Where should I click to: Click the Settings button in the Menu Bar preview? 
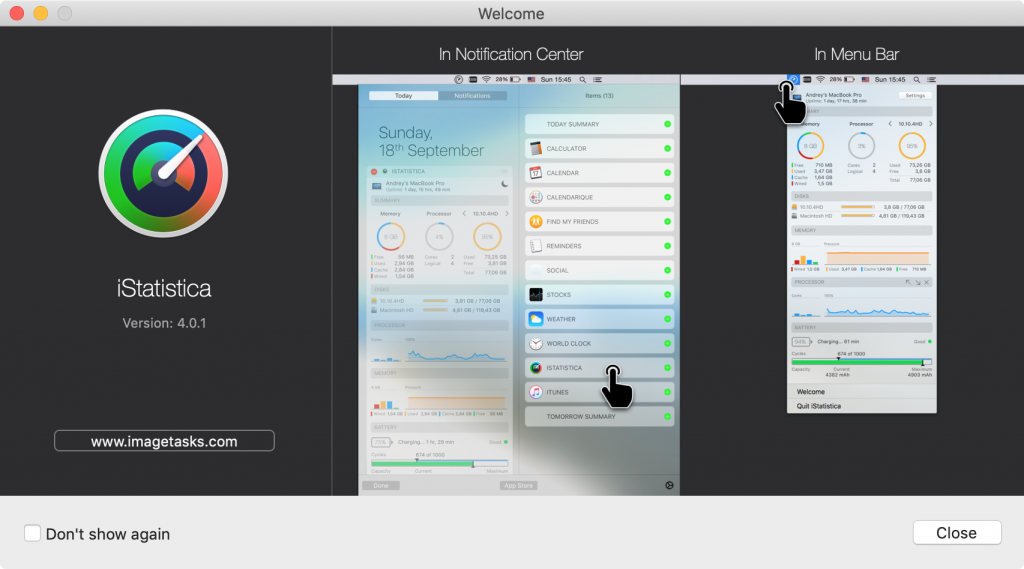point(915,95)
